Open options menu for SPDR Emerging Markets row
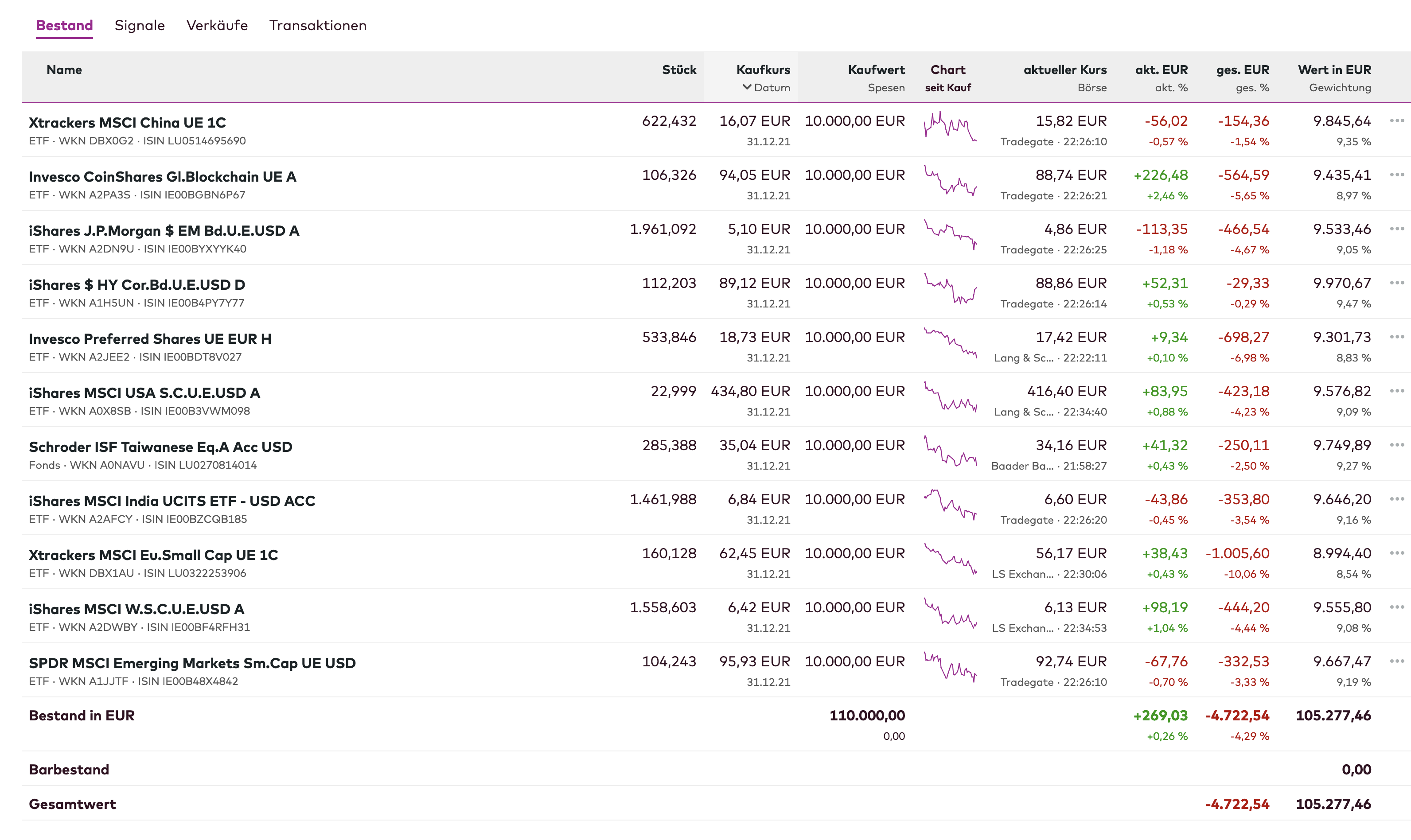Screen dimensions: 1411x840 1396,661
